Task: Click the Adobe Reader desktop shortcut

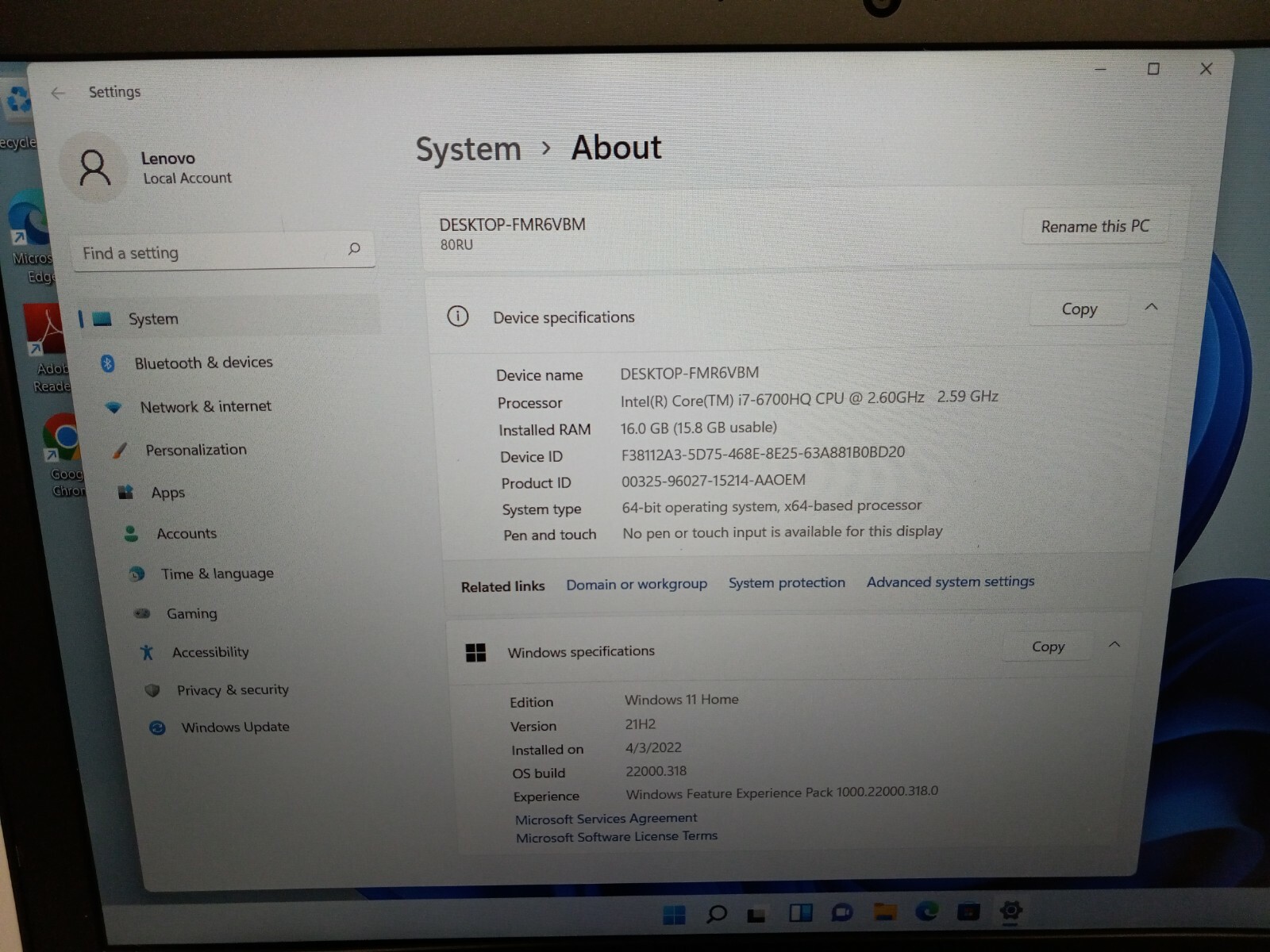Action: (48, 349)
